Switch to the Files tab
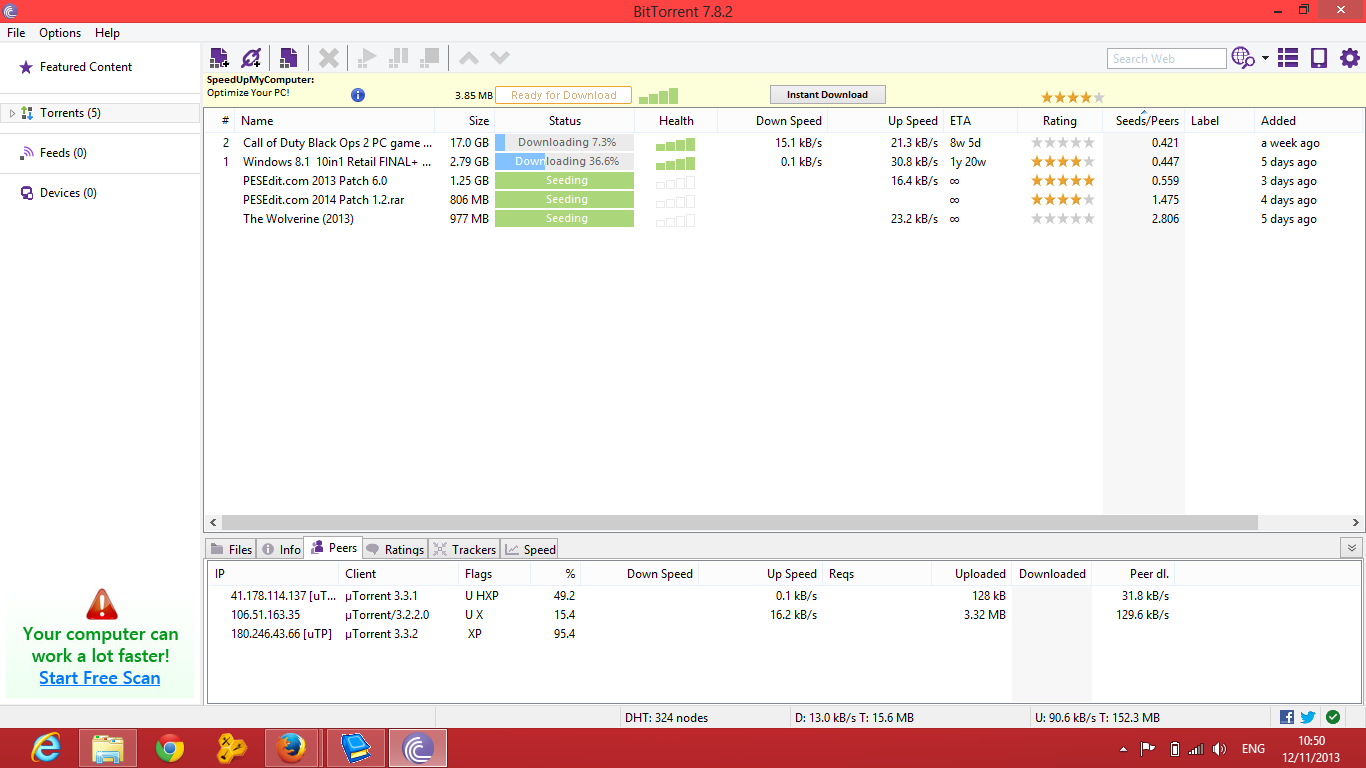The height and width of the screenshot is (768, 1366). (230, 549)
